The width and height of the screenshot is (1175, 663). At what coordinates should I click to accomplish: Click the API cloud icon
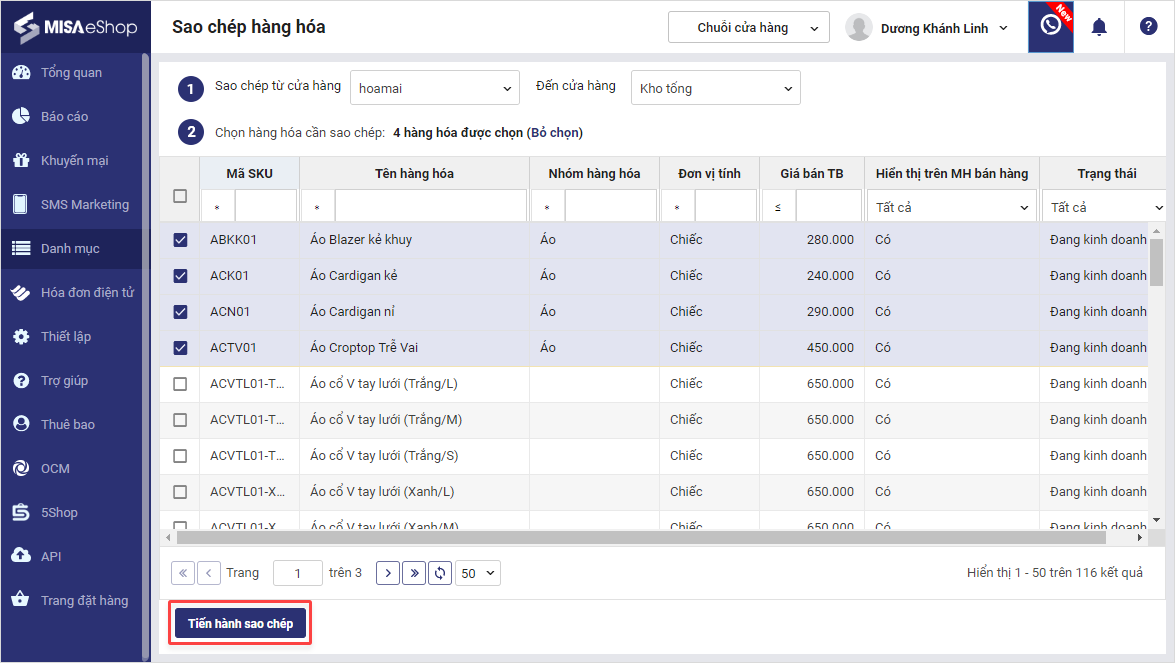click(x=21, y=556)
